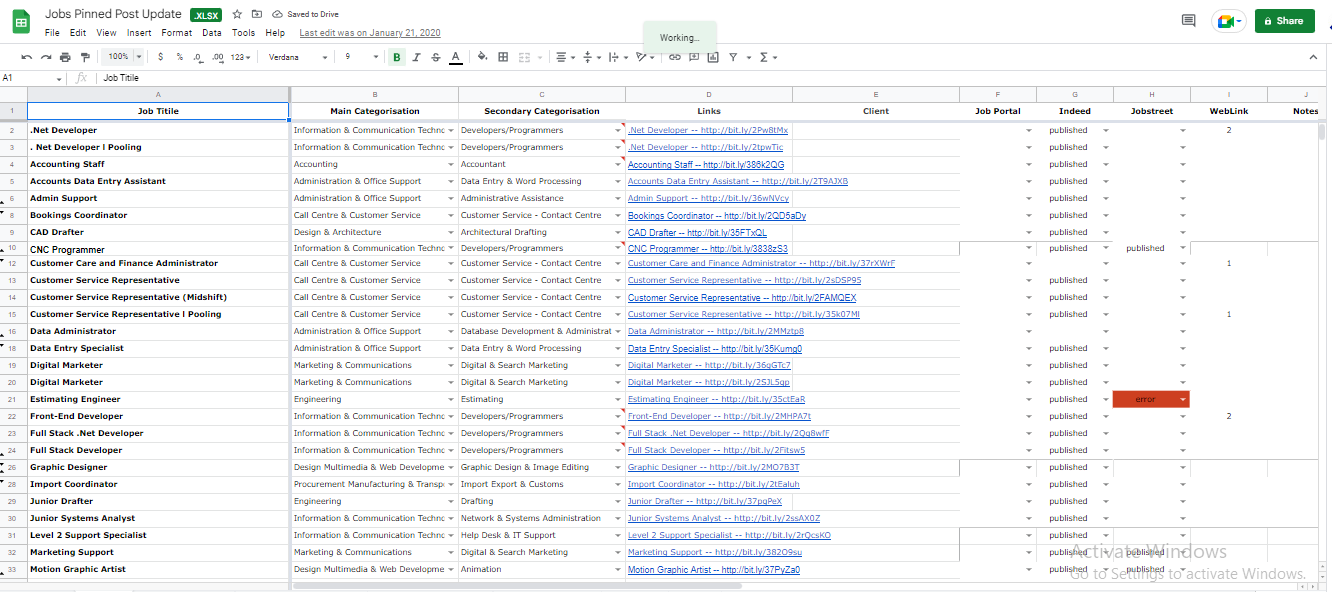The width and height of the screenshot is (1332, 592).
Task: Open the Data menu
Action: [x=211, y=33]
